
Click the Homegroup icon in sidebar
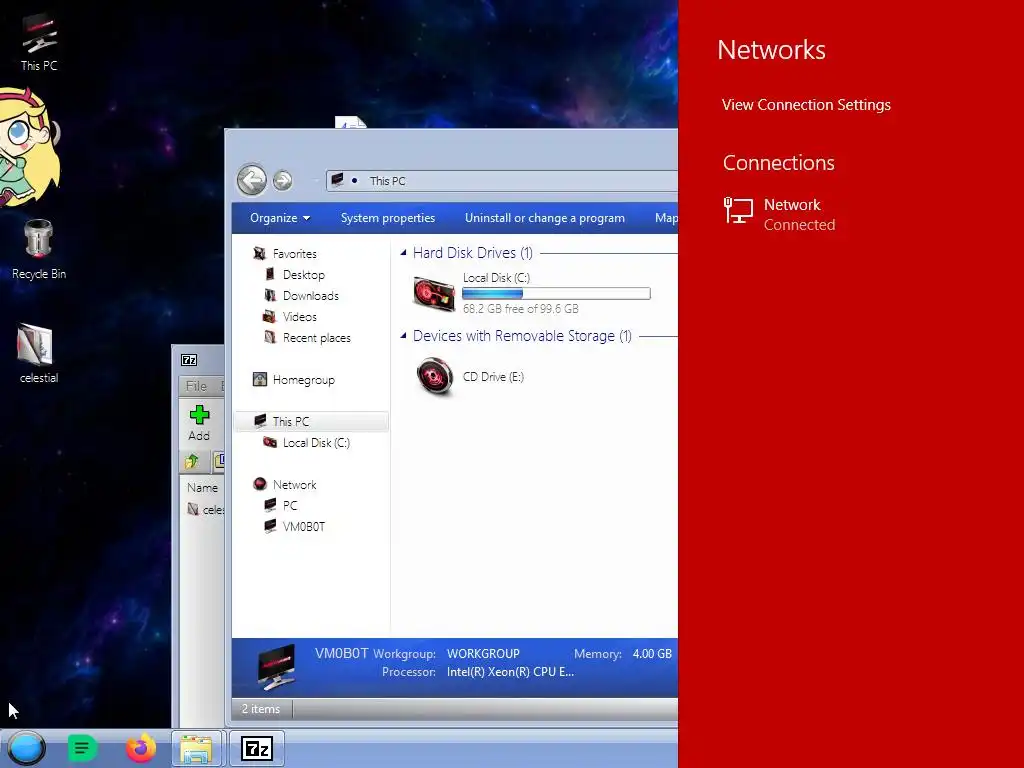click(259, 379)
